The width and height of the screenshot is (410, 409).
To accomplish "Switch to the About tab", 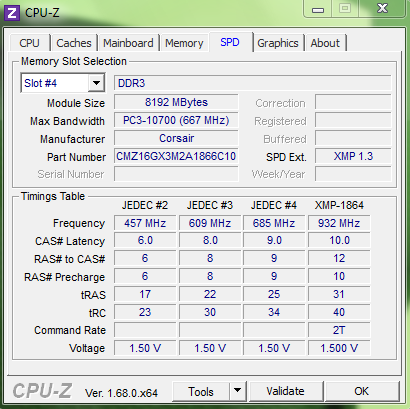I will point(325,43).
